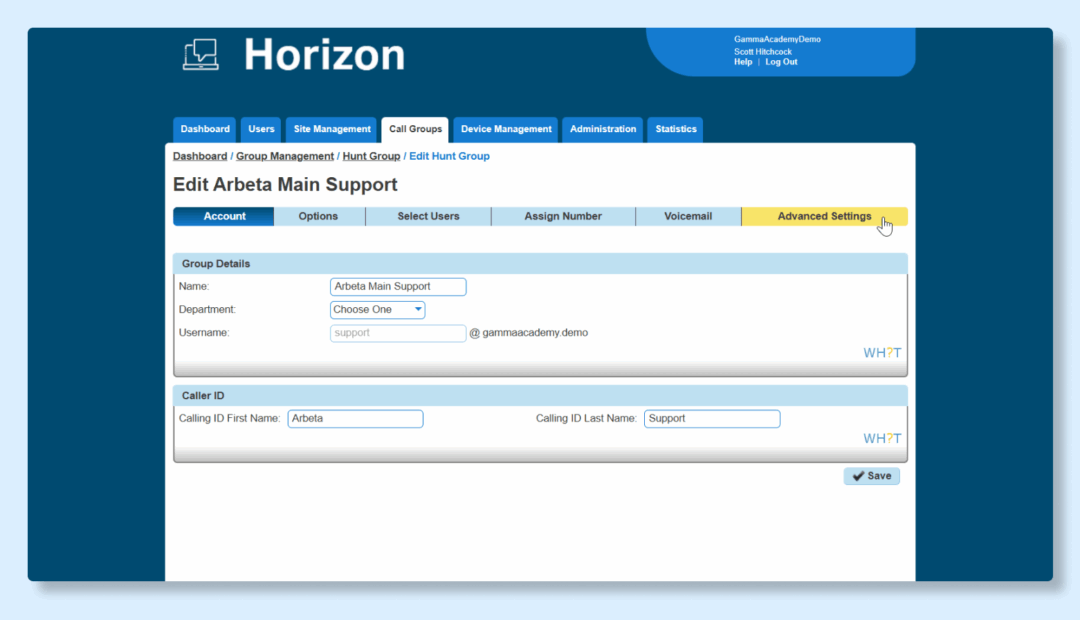Screen dimensions: 1080x620
Task: Follow the Dashboard breadcrumb link
Action: tap(200, 156)
